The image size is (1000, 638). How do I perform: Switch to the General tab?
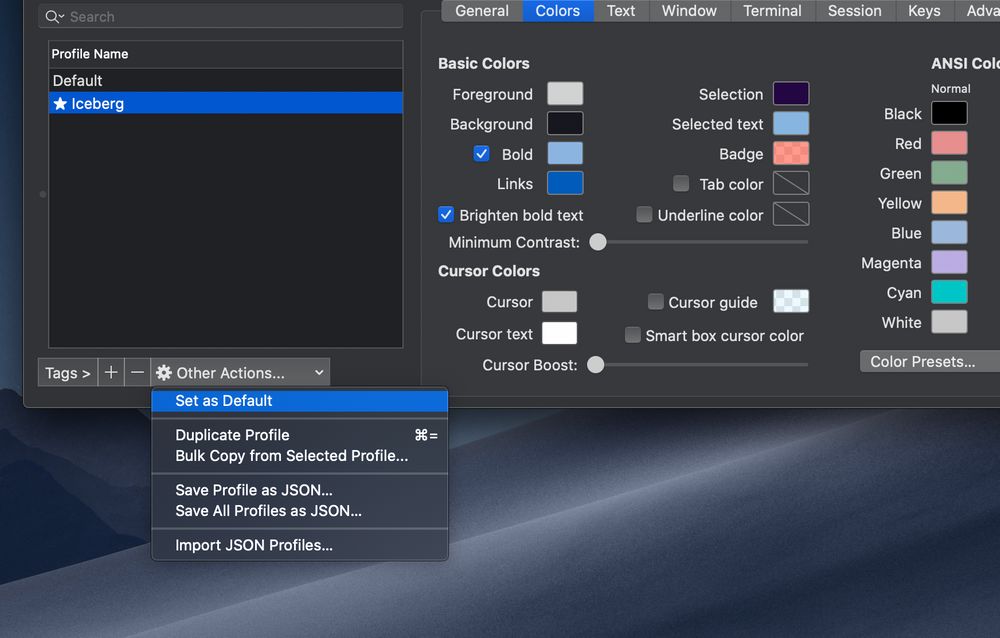pos(482,11)
